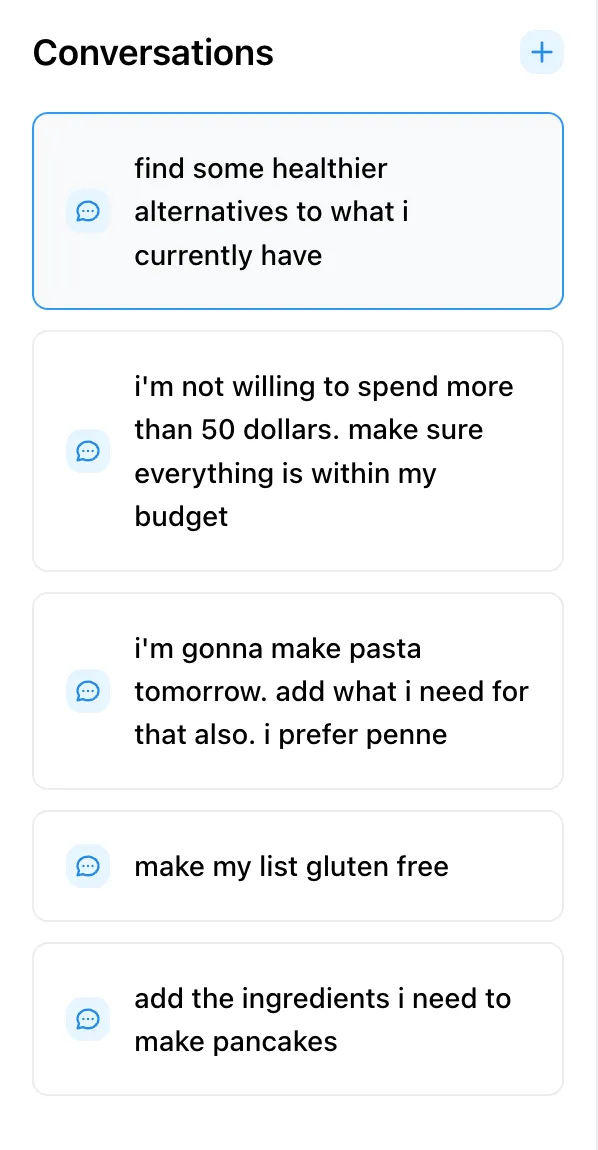The width and height of the screenshot is (598, 1150).
Task: Click the text of the gluten free conversation
Action: [x=290, y=866]
